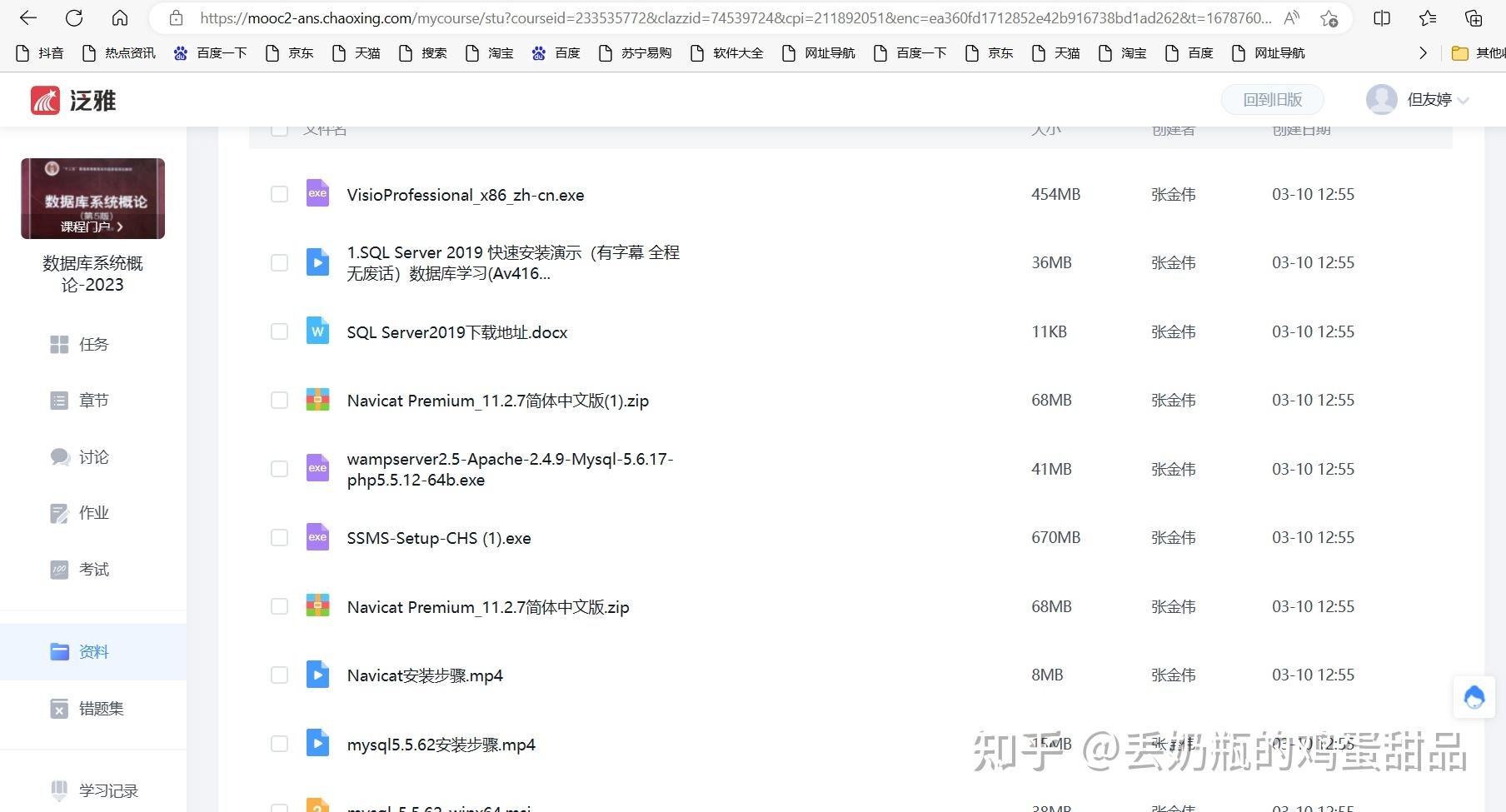Open file SSMS-Setup-CHS (1).exe

pyautogui.click(x=439, y=538)
